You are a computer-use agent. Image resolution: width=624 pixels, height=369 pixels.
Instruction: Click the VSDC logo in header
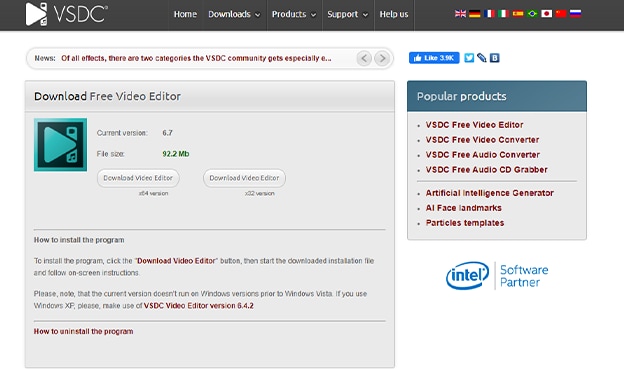(x=66, y=14)
